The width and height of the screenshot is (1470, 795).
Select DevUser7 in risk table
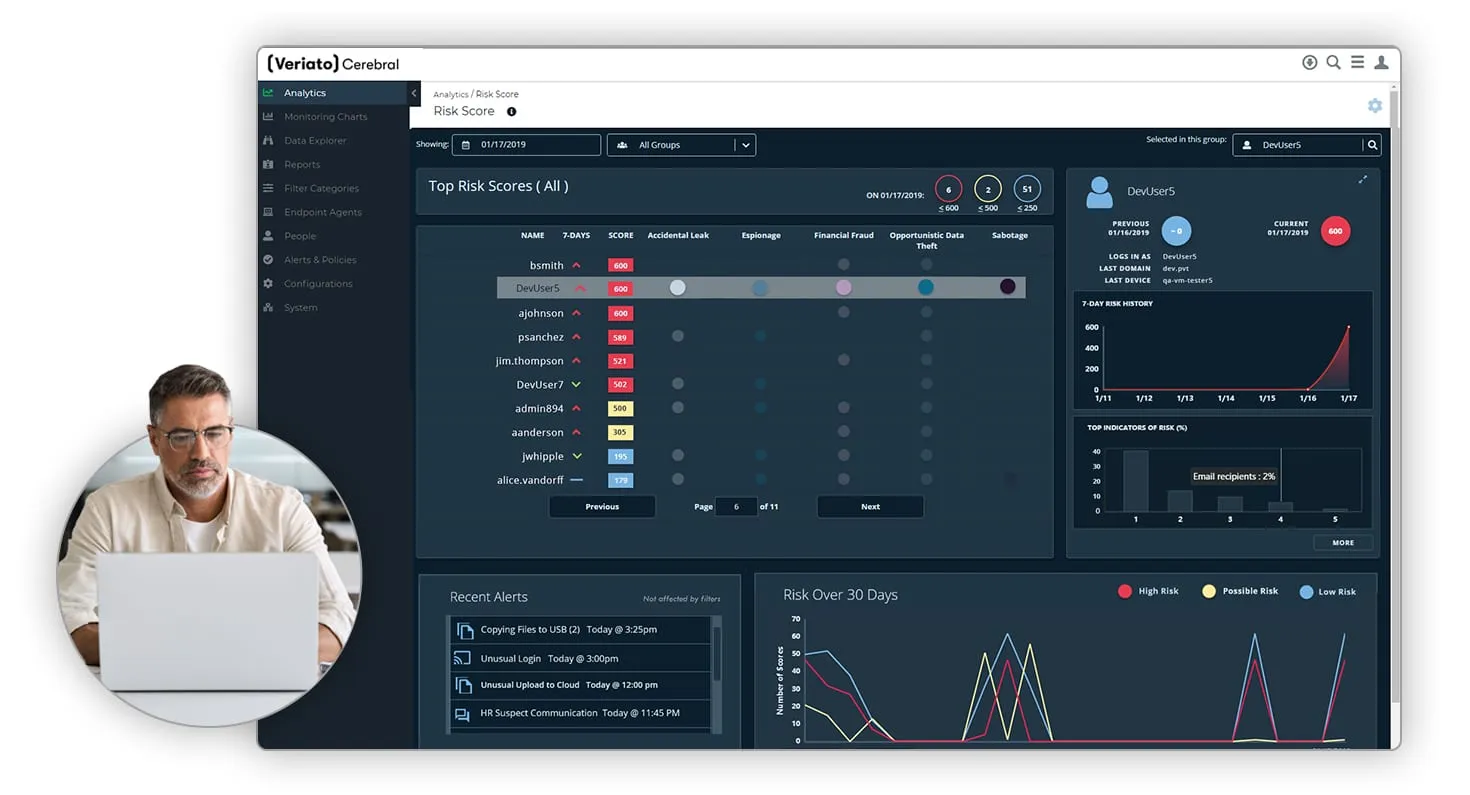click(540, 385)
